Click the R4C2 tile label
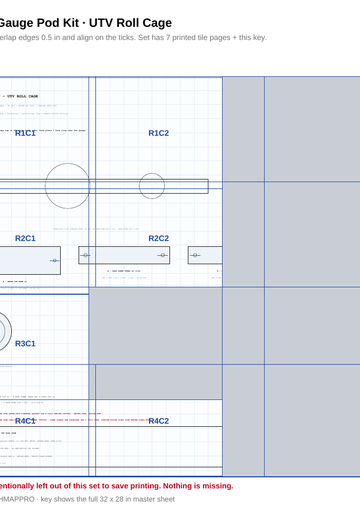The width and height of the screenshot is (360, 520). [x=159, y=421]
